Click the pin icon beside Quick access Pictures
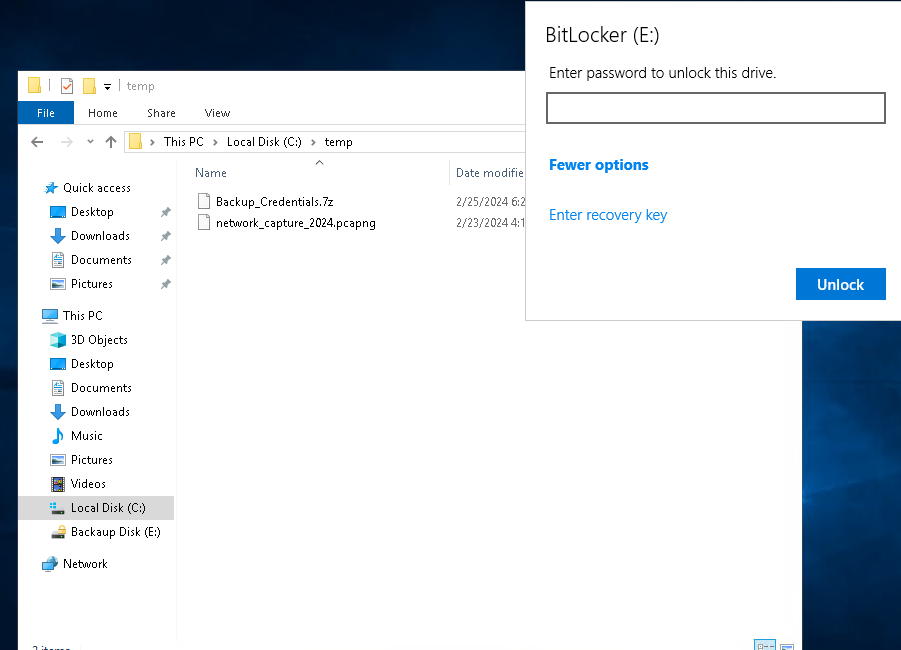This screenshot has height=650, width=901. click(165, 284)
